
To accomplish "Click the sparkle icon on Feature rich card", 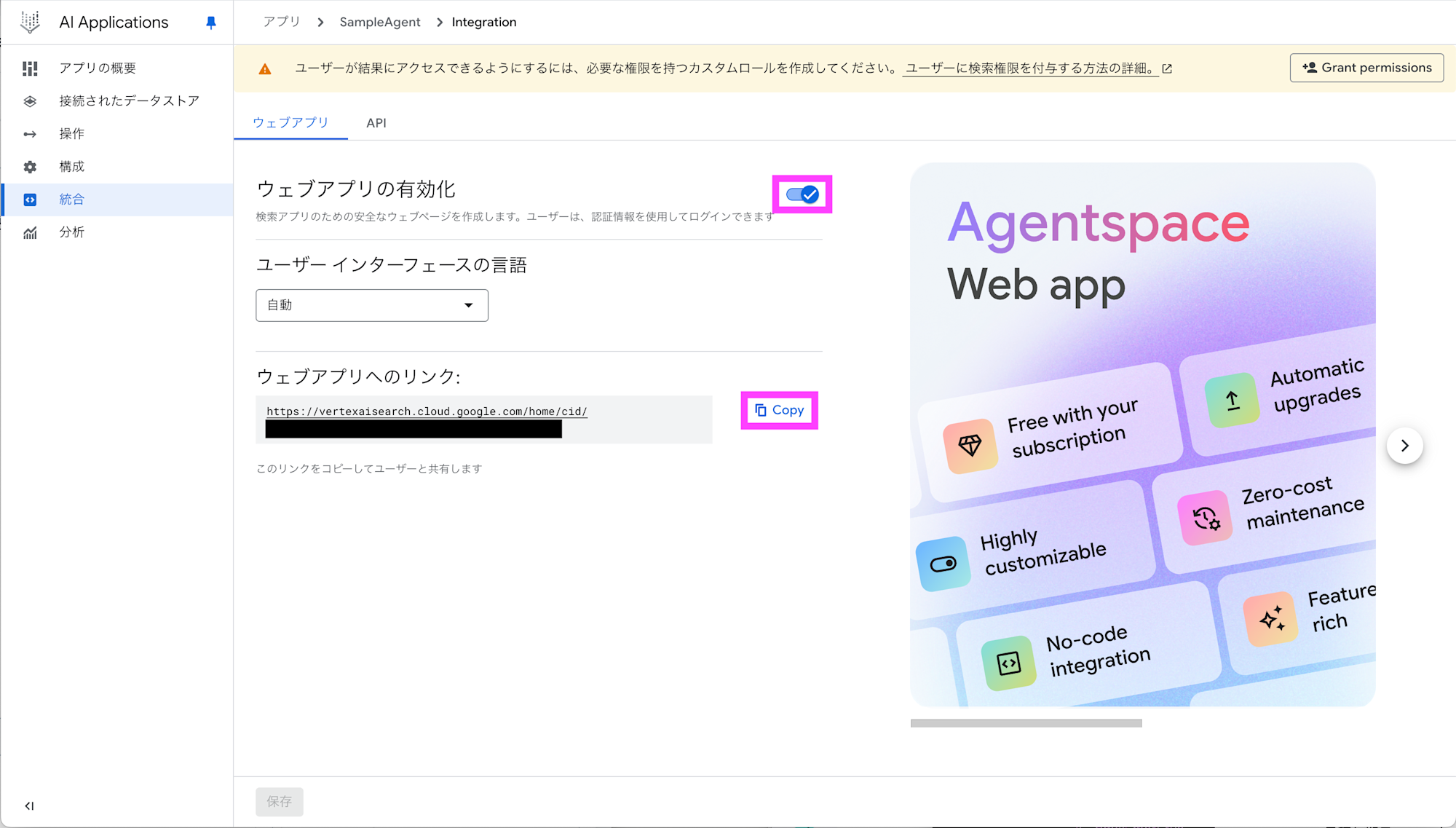I will 1271,619.
